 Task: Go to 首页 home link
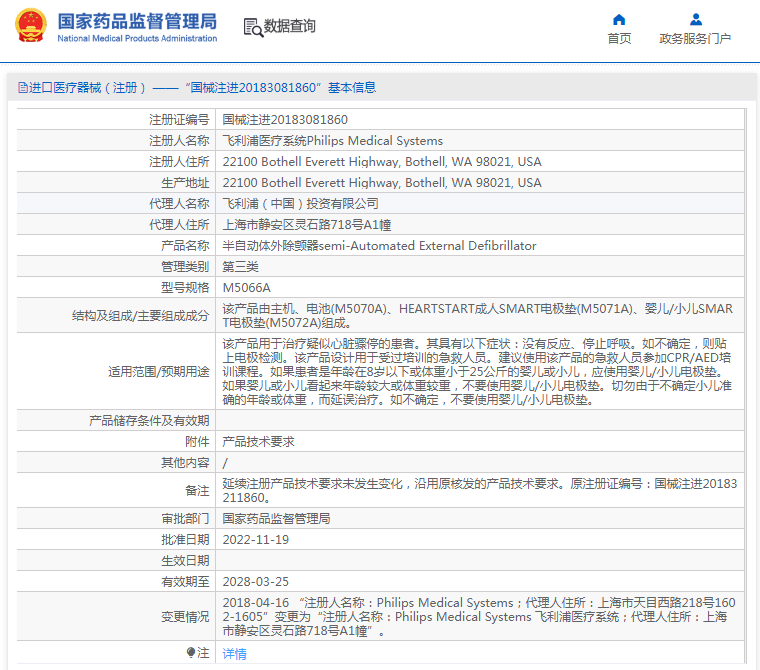pos(619,39)
